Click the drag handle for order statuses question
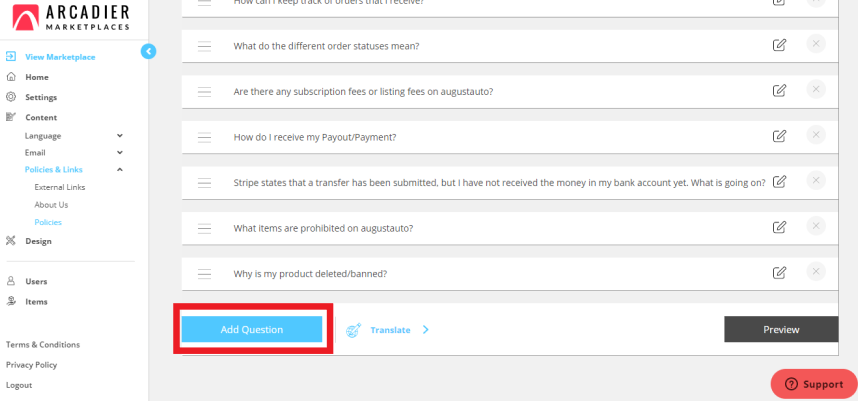Viewport: 858px width, 401px height. 204,46
